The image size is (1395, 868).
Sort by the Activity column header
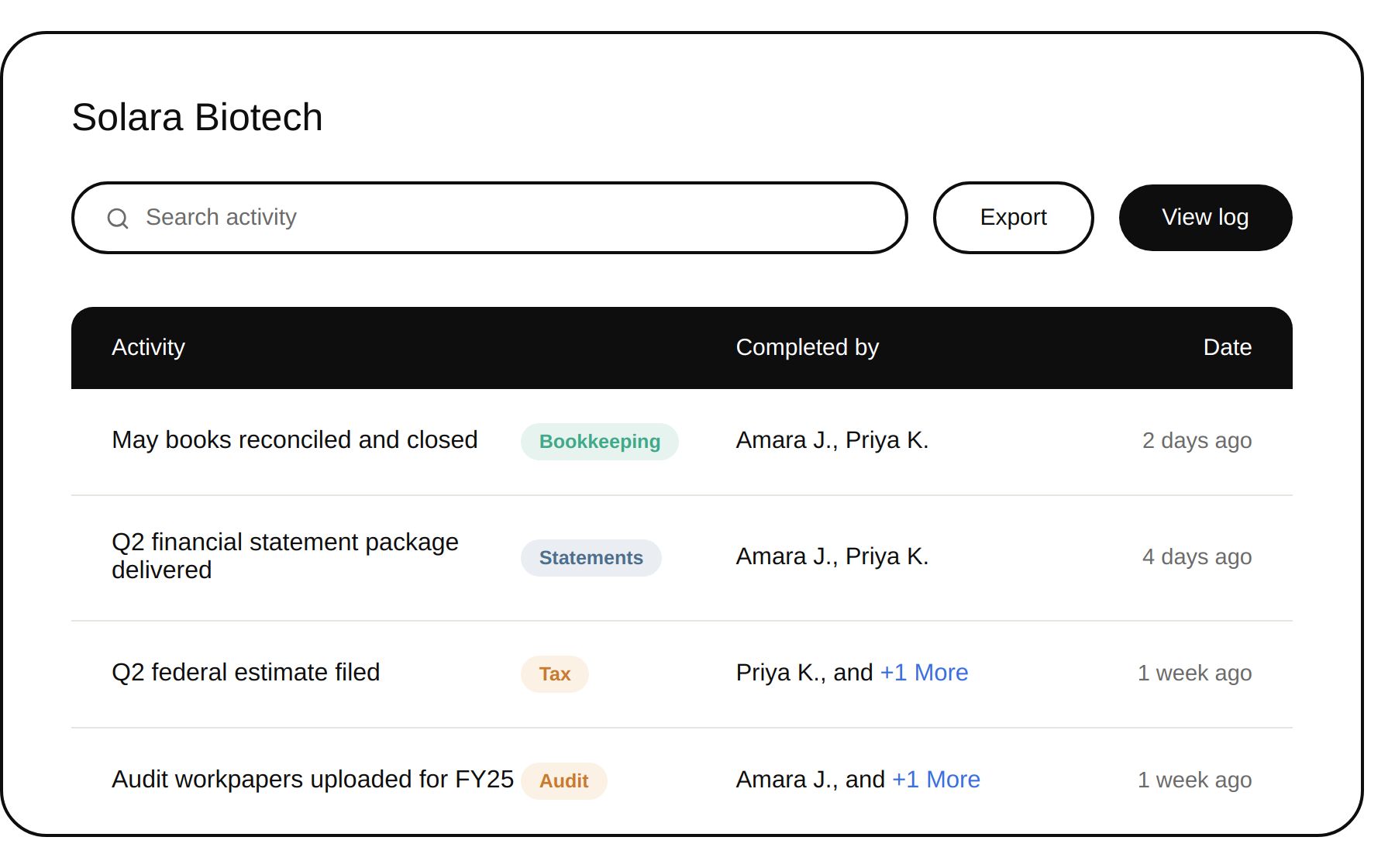pyautogui.click(x=148, y=347)
